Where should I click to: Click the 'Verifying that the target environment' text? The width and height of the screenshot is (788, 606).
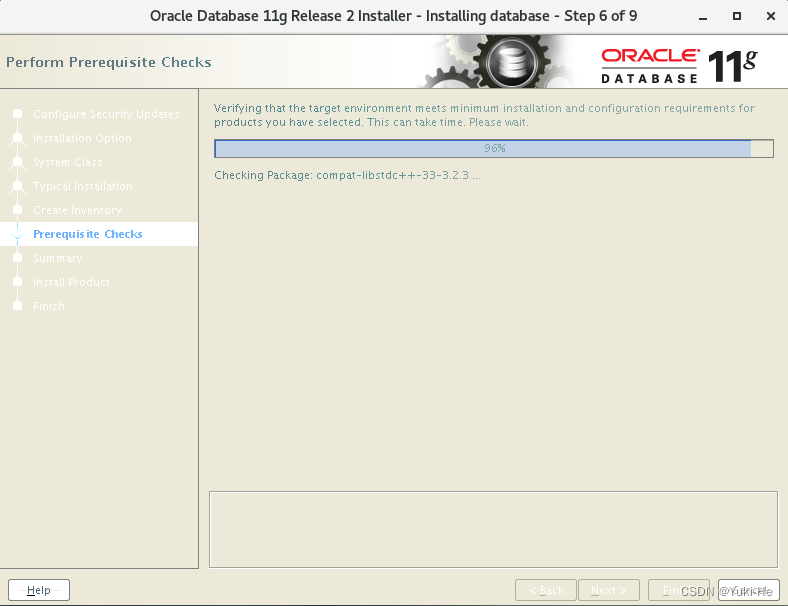coord(484,115)
